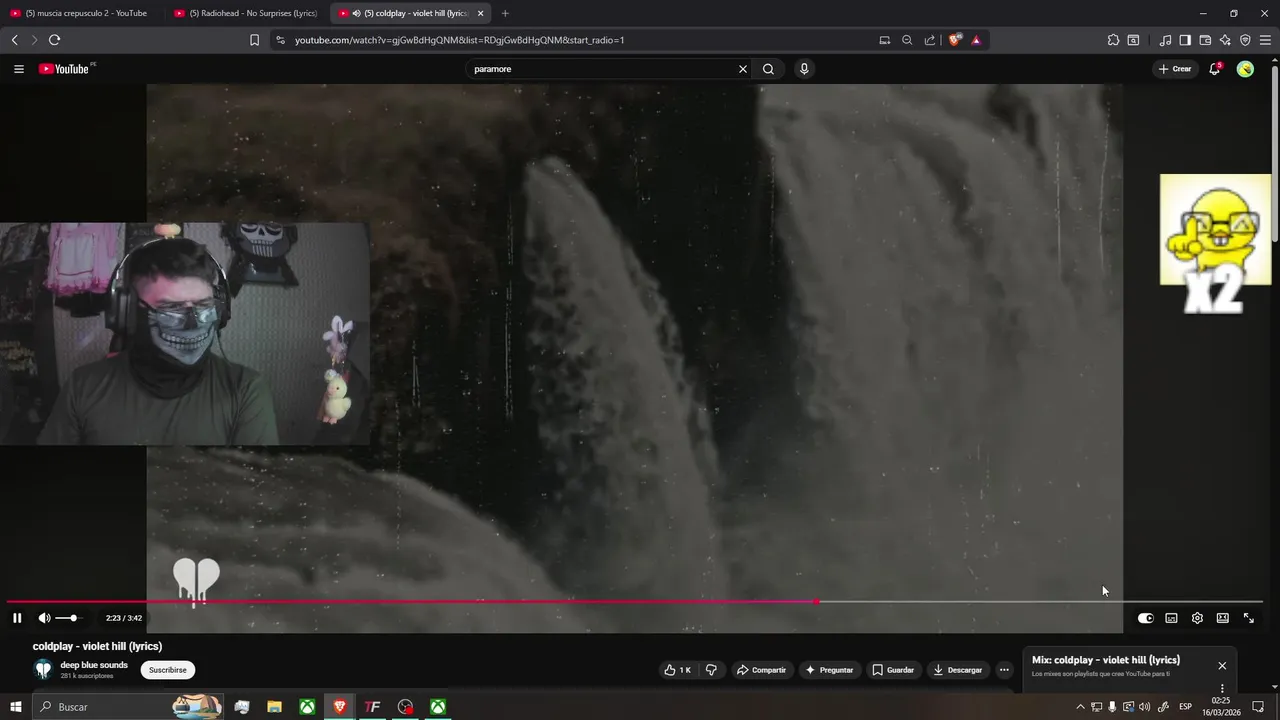Image resolution: width=1280 pixels, height=720 pixels.
Task: Toggle subtitles in the player
Action: tap(1171, 618)
